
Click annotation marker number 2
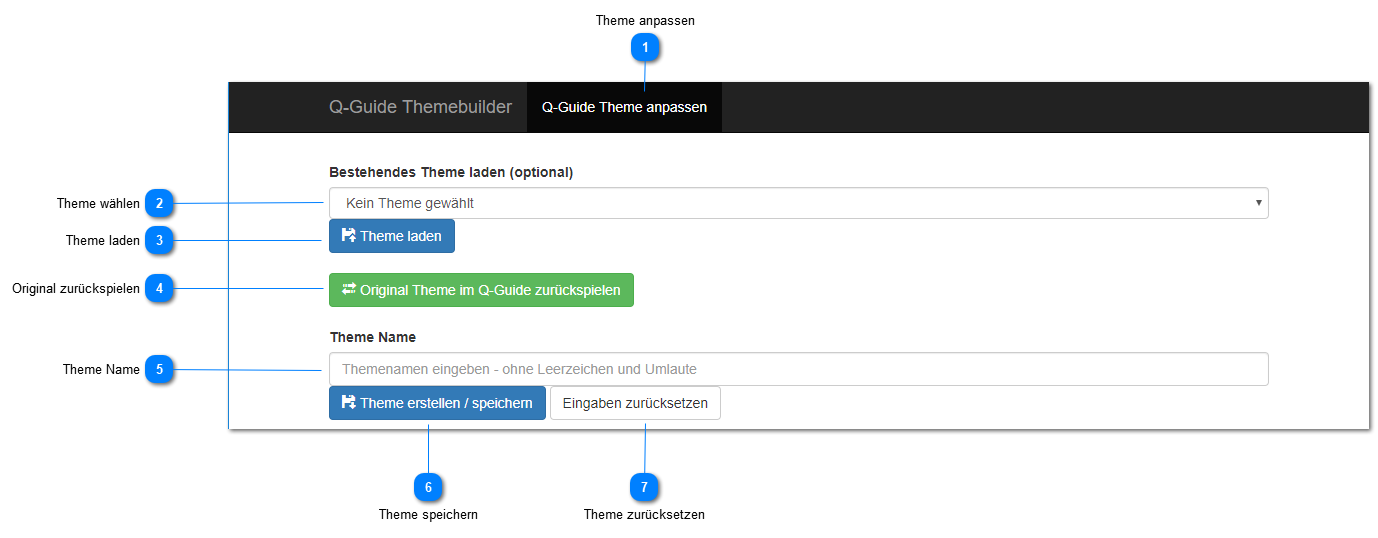coord(158,203)
